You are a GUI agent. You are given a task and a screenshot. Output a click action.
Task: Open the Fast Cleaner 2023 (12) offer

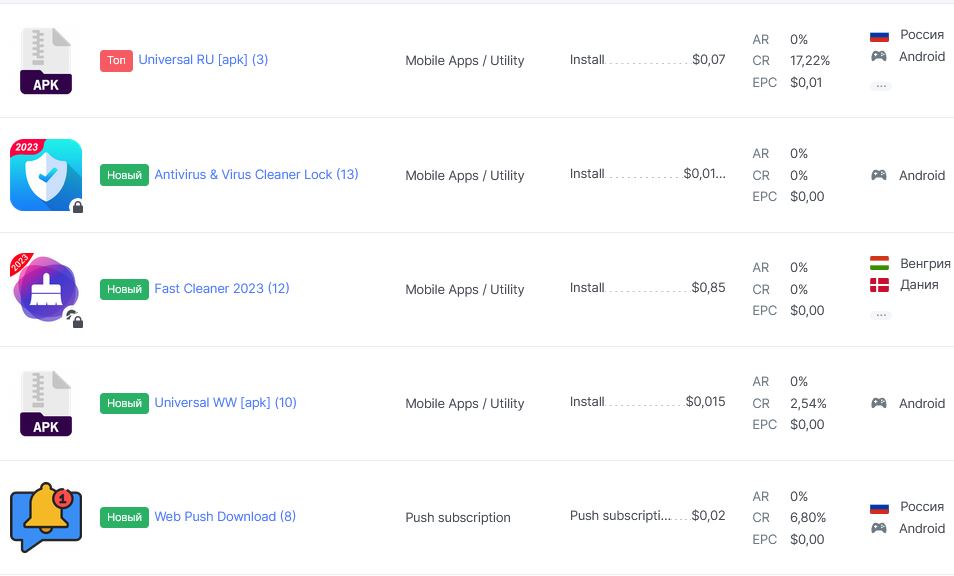[221, 288]
